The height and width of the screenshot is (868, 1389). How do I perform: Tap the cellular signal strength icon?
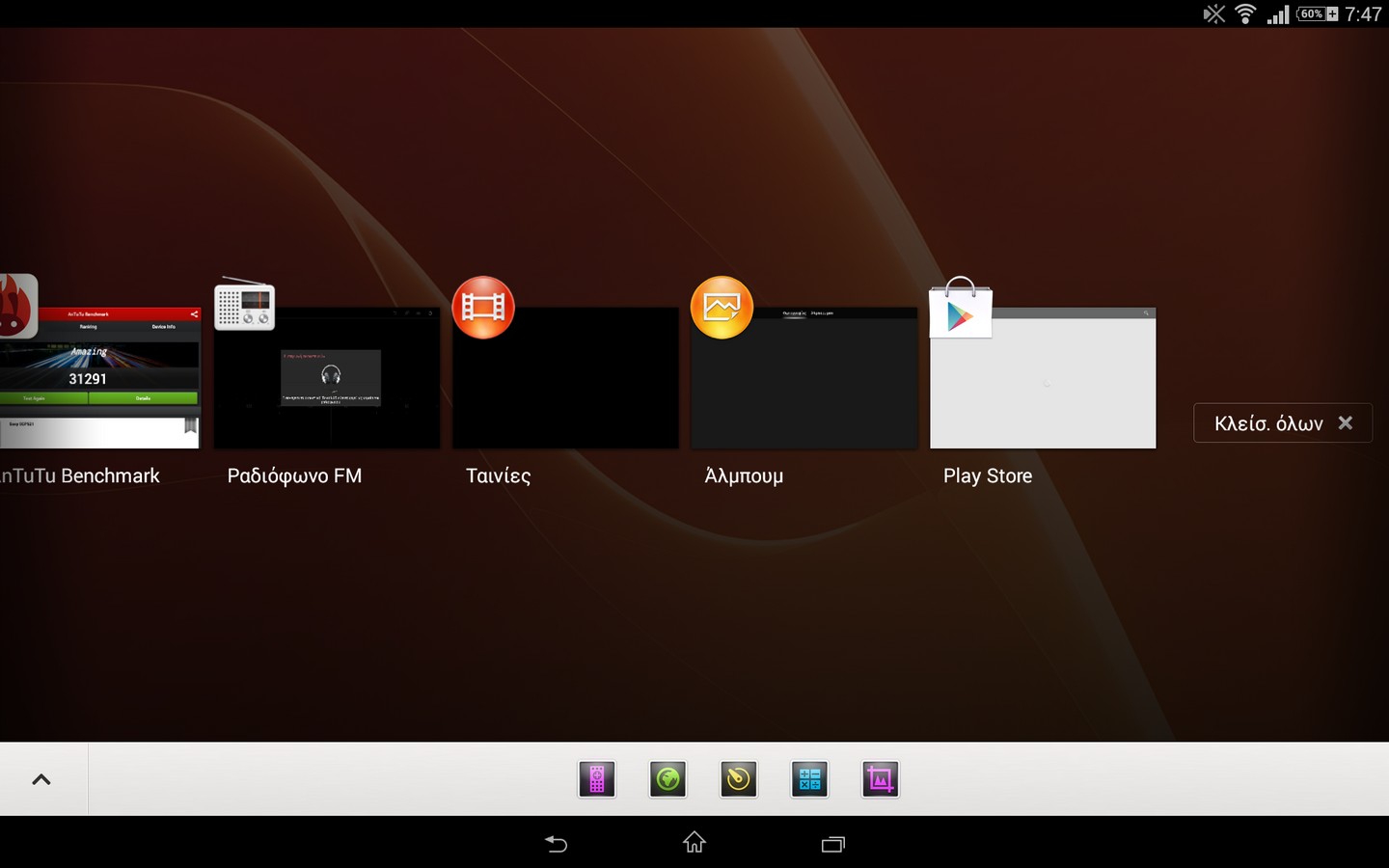1278,14
